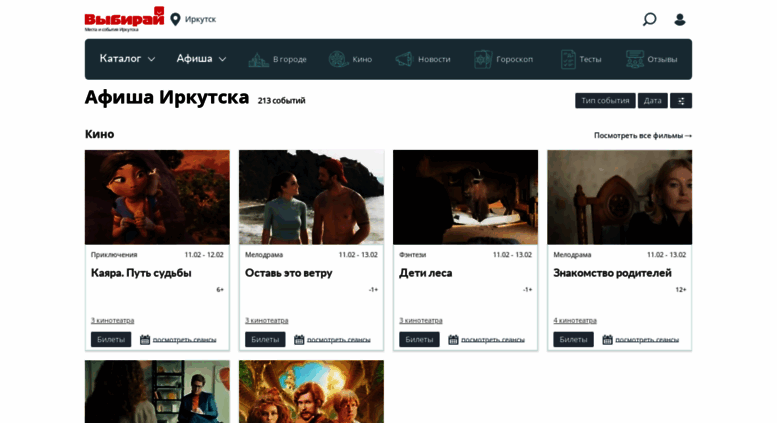Click the bison poster for Дети леса

(x=465, y=197)
